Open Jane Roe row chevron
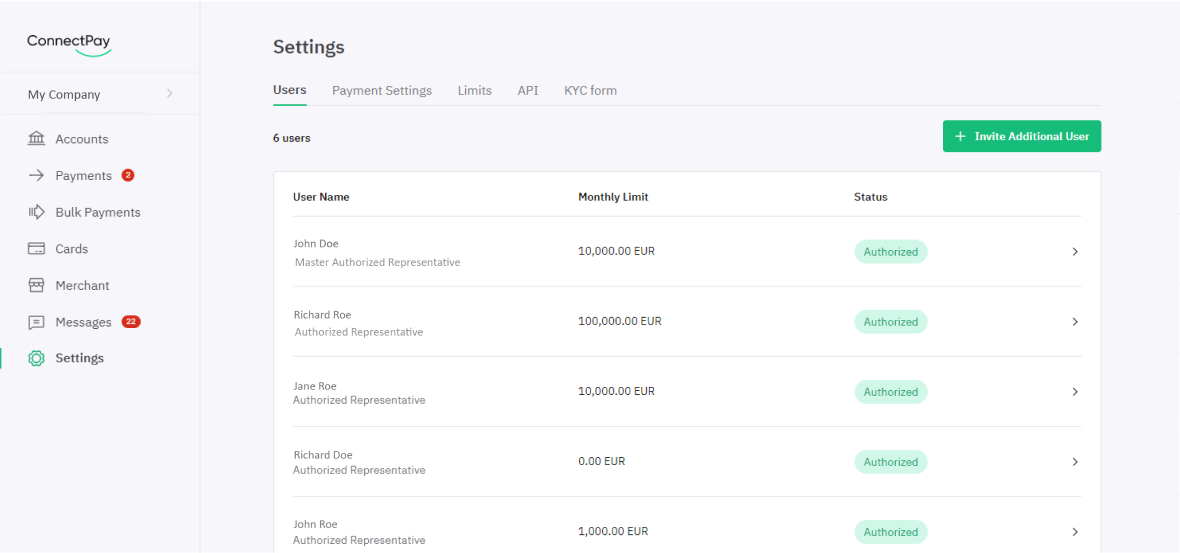 point(1075,391)
